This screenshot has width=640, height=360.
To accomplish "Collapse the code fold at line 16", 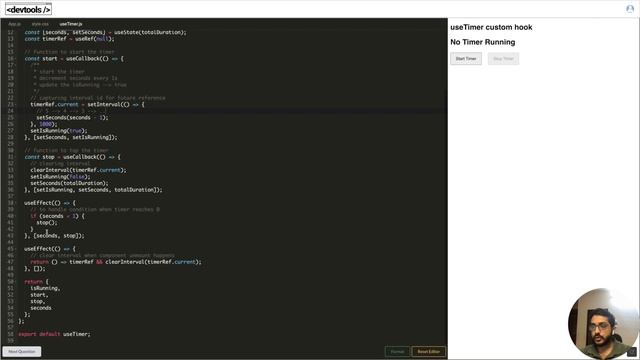I will point(15,59).
